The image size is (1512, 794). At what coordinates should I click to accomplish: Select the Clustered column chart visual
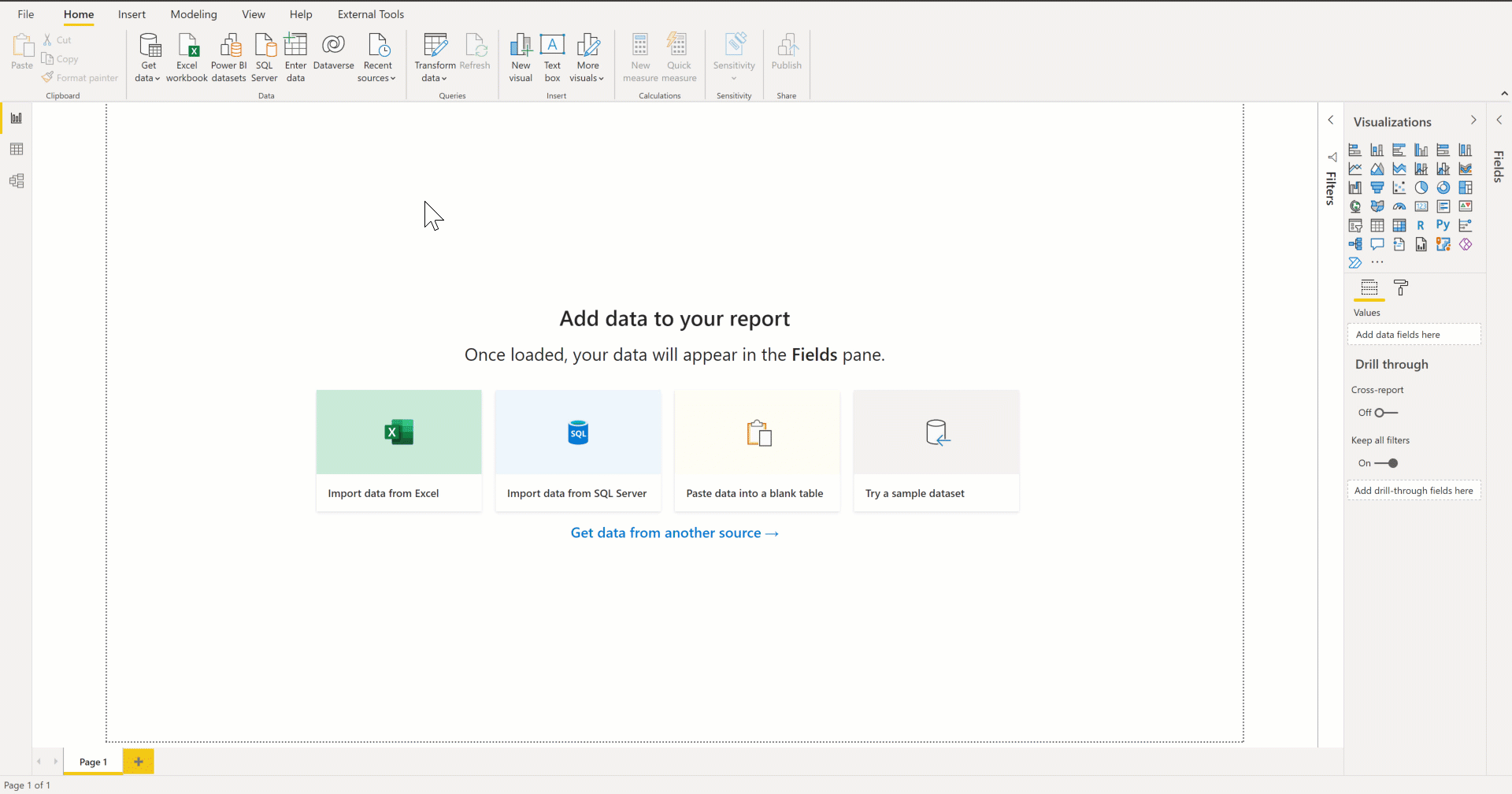(1421, 150)
